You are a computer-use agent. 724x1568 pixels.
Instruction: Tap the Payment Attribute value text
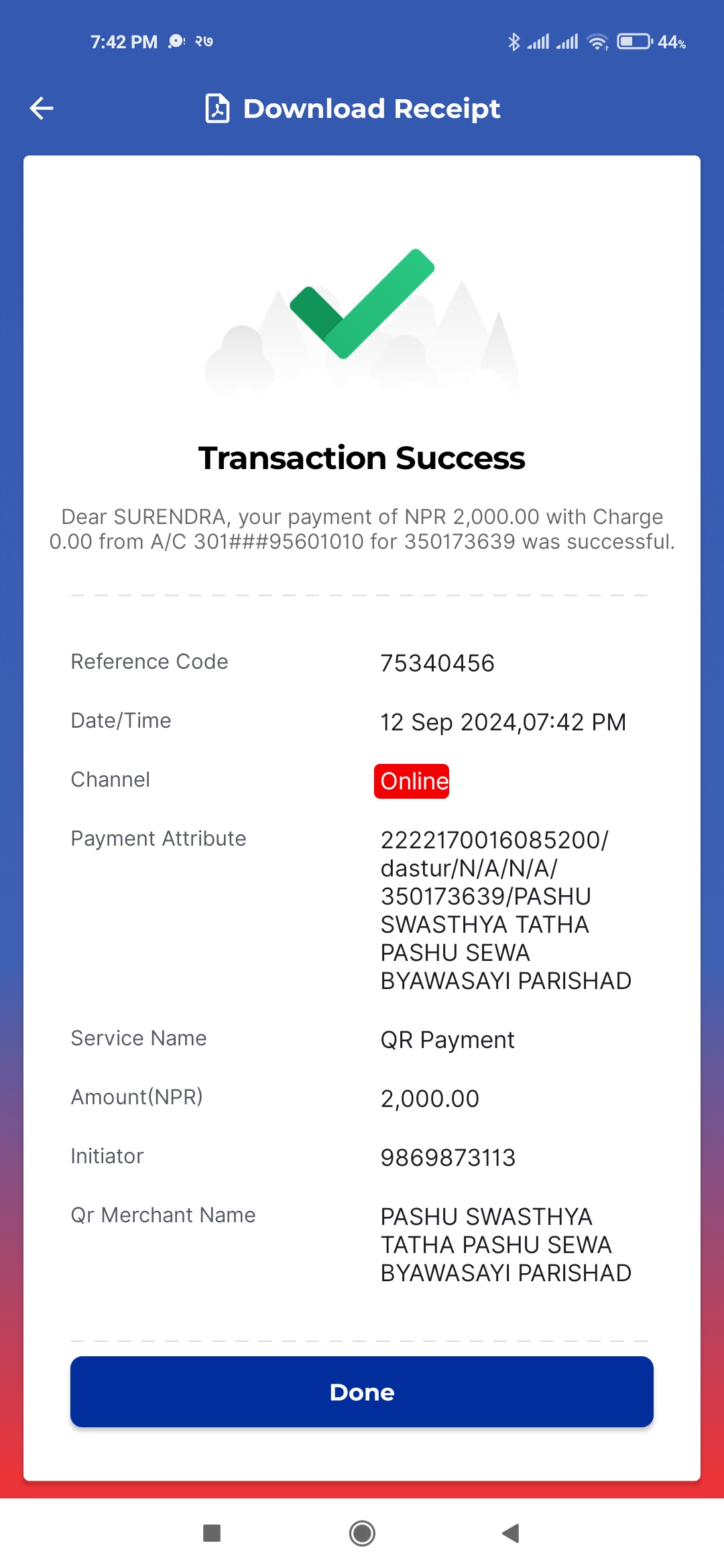point(505,910)
